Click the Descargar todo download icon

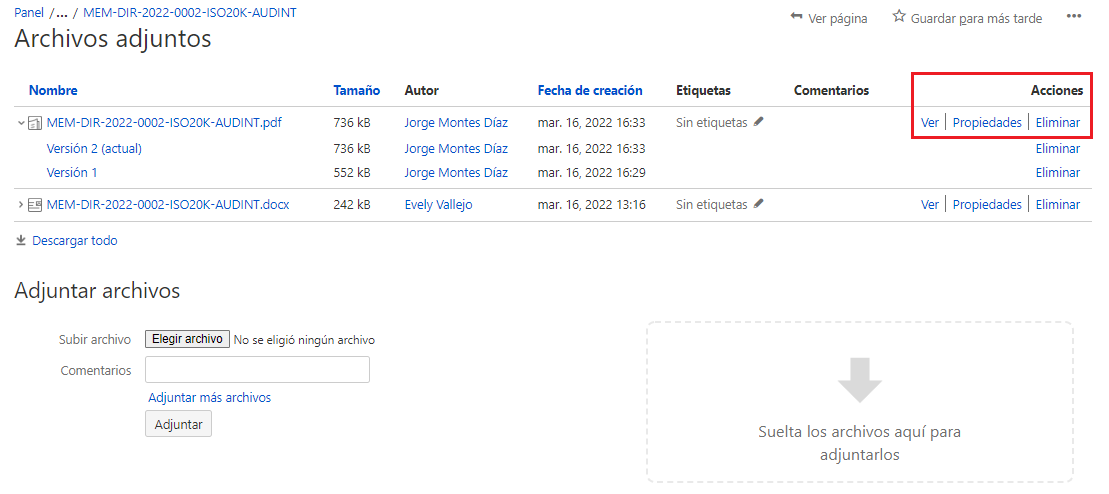21,241
